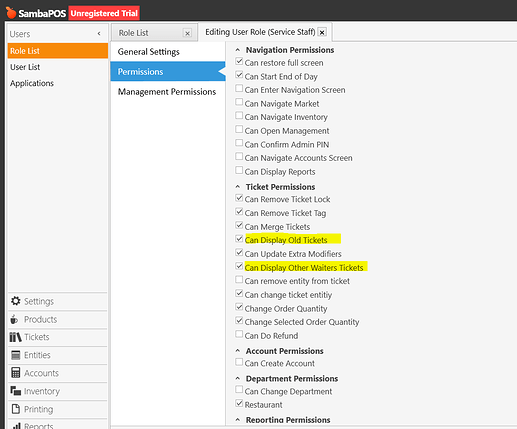Open Settings via its gear icon
The height and width of the screenshot is (429, 517).
16,301
